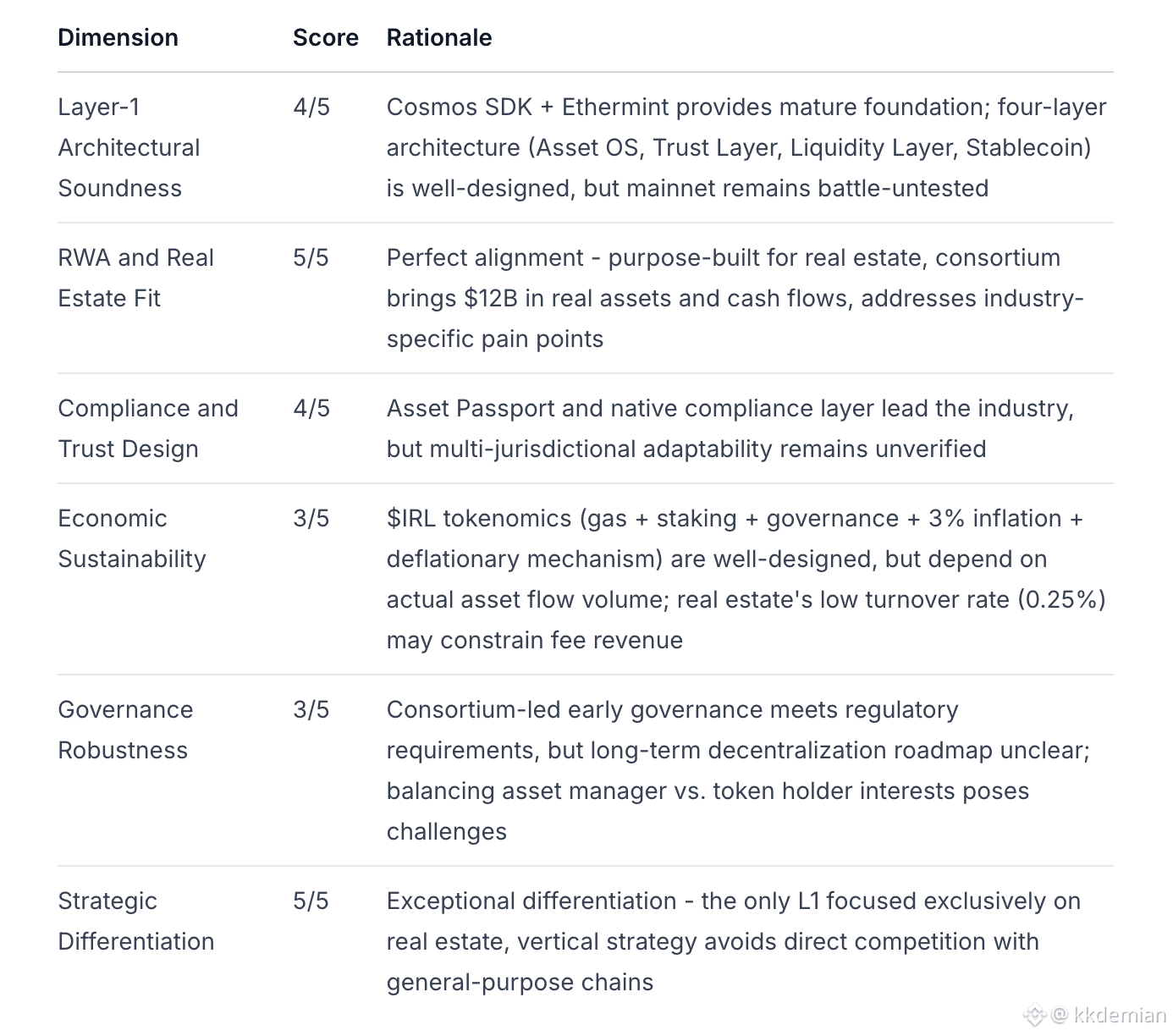Click the Score column header
The image size is (1173, 1036).
point(325,37)
